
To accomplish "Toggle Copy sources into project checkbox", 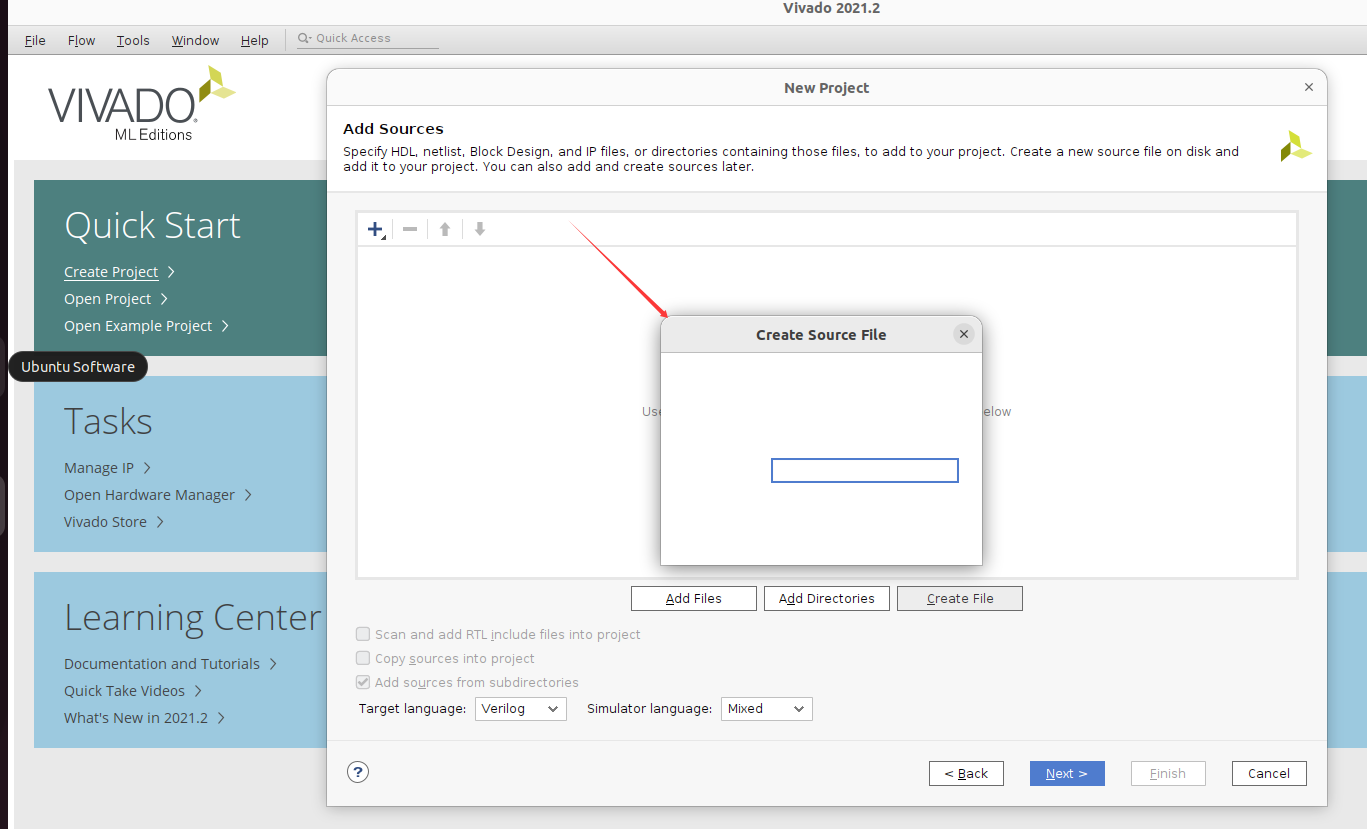I will [x=363, y=658].
